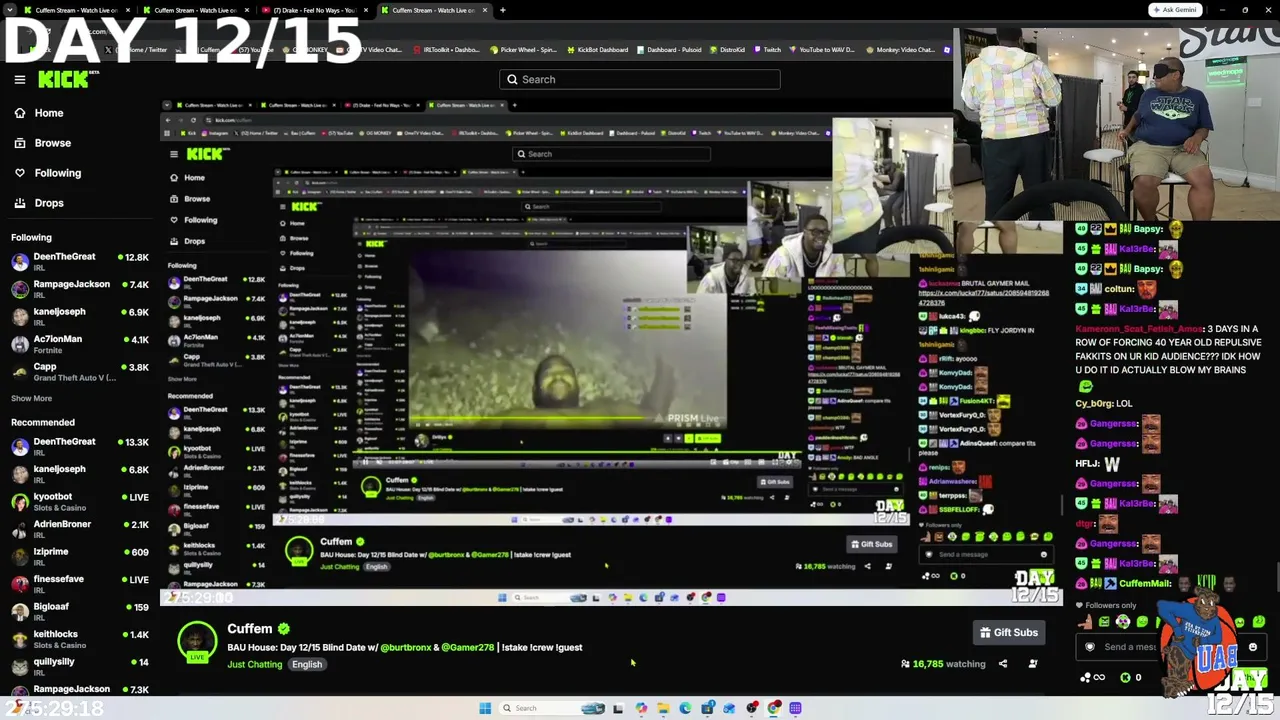
Task: Open Capp Grand Theft Auto channel
Action: [x=80, y=372]
